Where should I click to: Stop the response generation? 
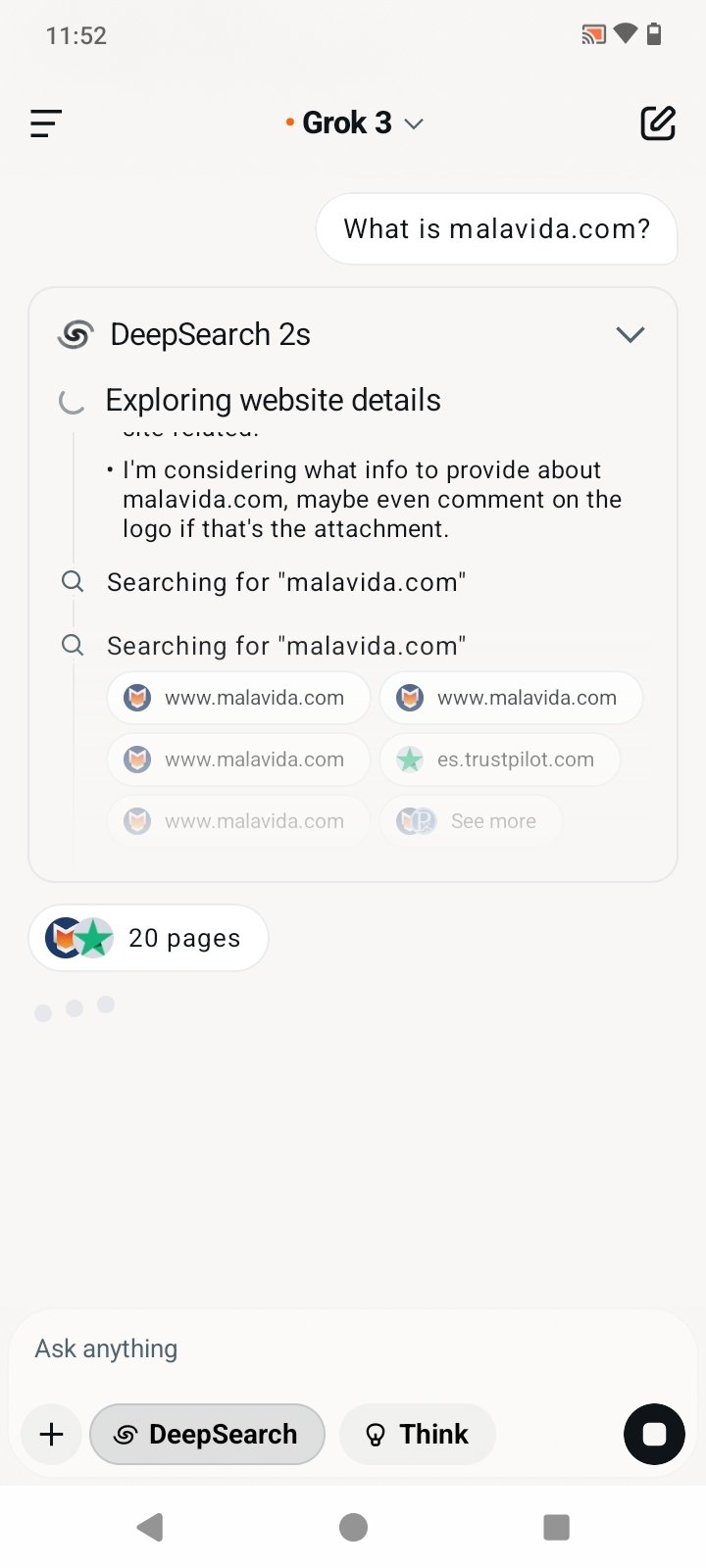[654, 1435]
